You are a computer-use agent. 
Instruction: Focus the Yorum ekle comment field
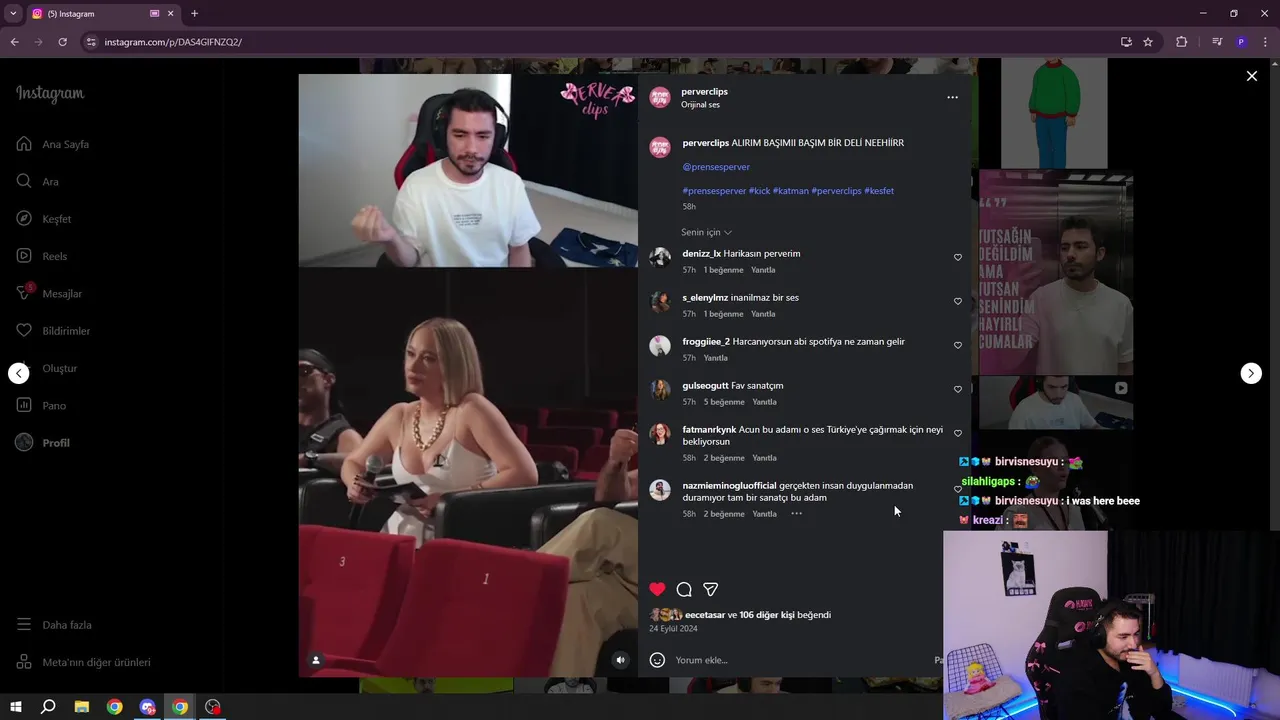pyautogui.click(x=800, y=660)
